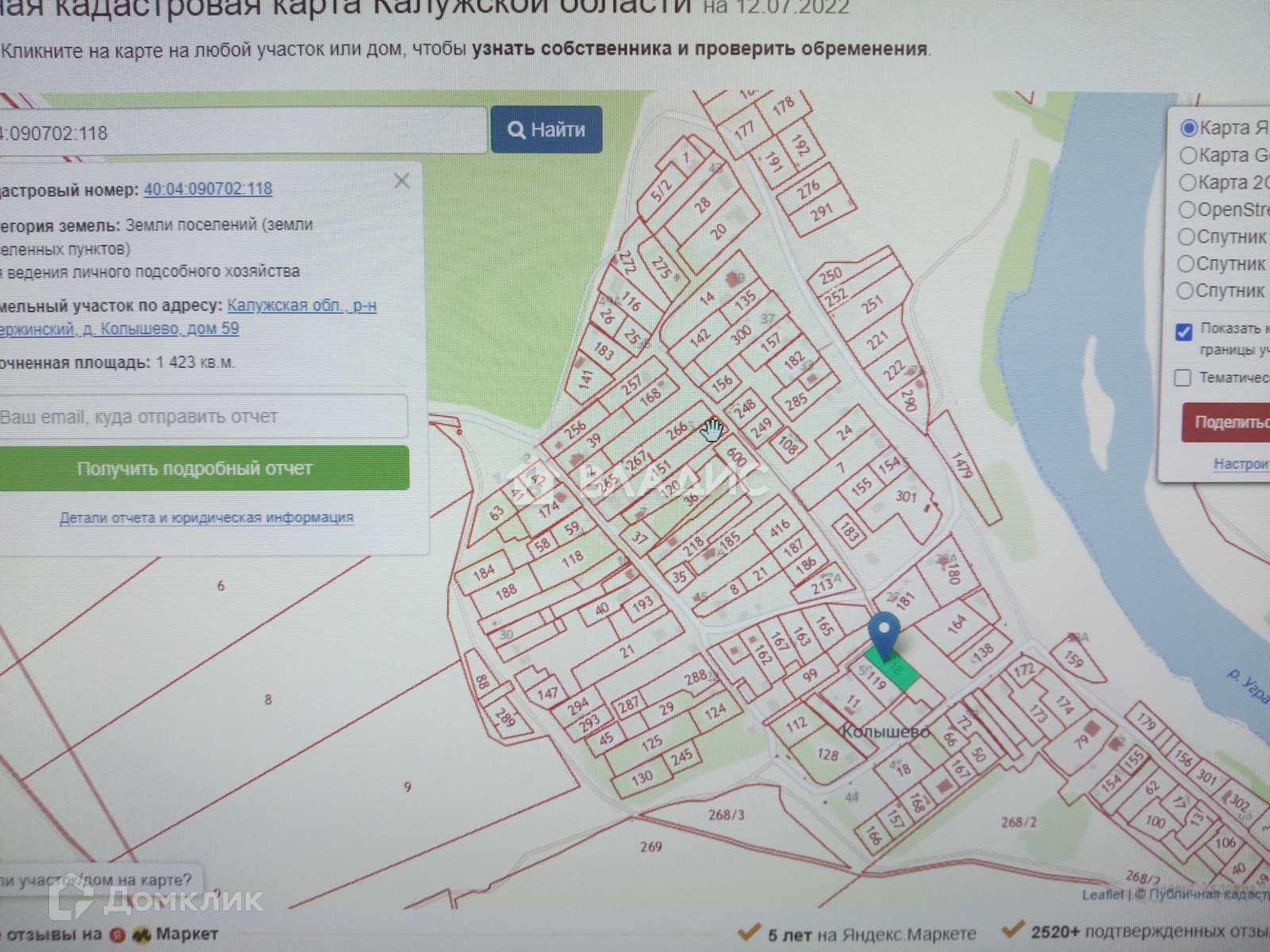Screen dimensions: 1270x952
Task: Click parcel 257 on the map
Action: (631, 386)
